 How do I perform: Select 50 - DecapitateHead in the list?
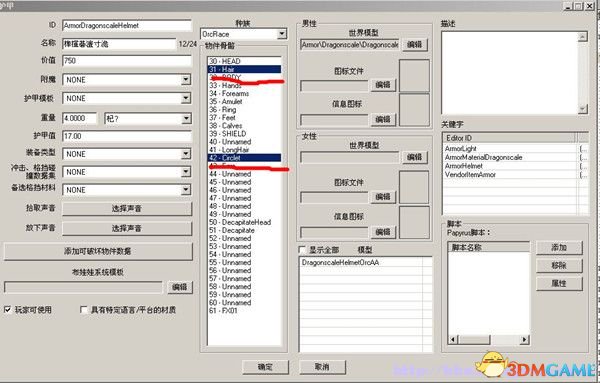[245, 222]
